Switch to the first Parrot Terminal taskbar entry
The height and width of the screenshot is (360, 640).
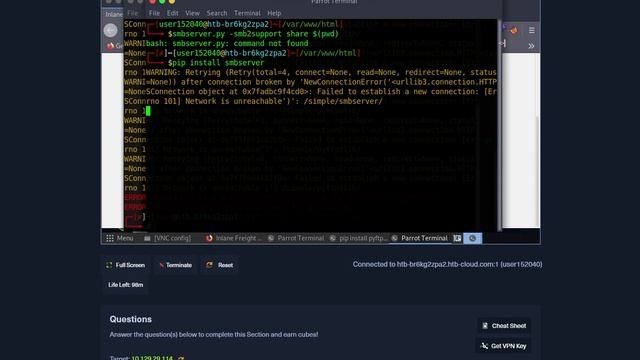pos(296,238)
